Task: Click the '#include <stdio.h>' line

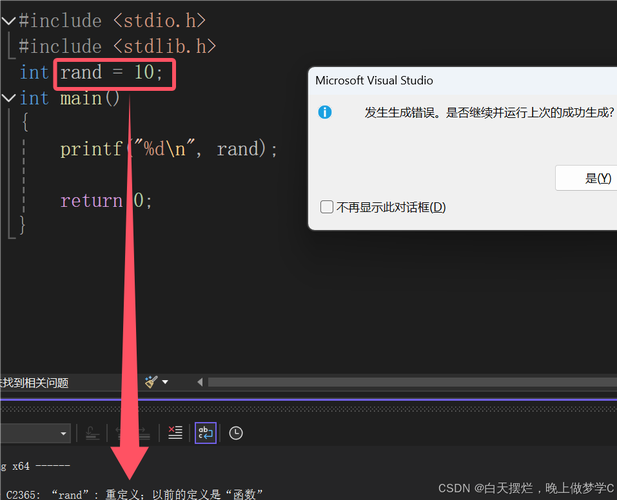Action: 112,20
